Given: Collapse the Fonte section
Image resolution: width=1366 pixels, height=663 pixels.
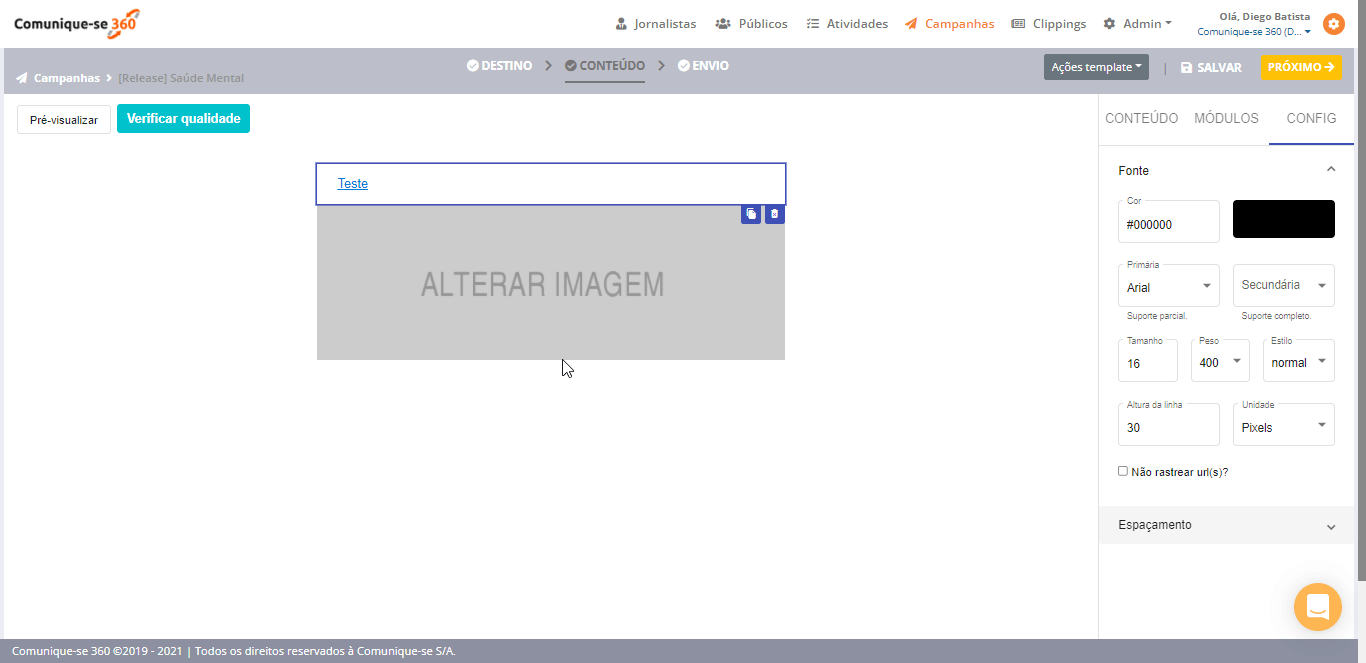Looking at the screenshot, I should point(1330,170).
